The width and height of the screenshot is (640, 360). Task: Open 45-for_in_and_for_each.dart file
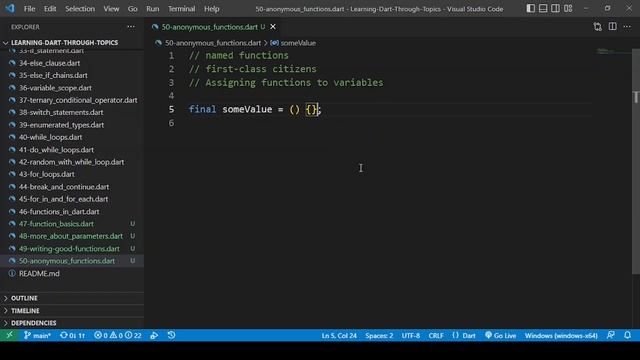click(x=72, y=199)
